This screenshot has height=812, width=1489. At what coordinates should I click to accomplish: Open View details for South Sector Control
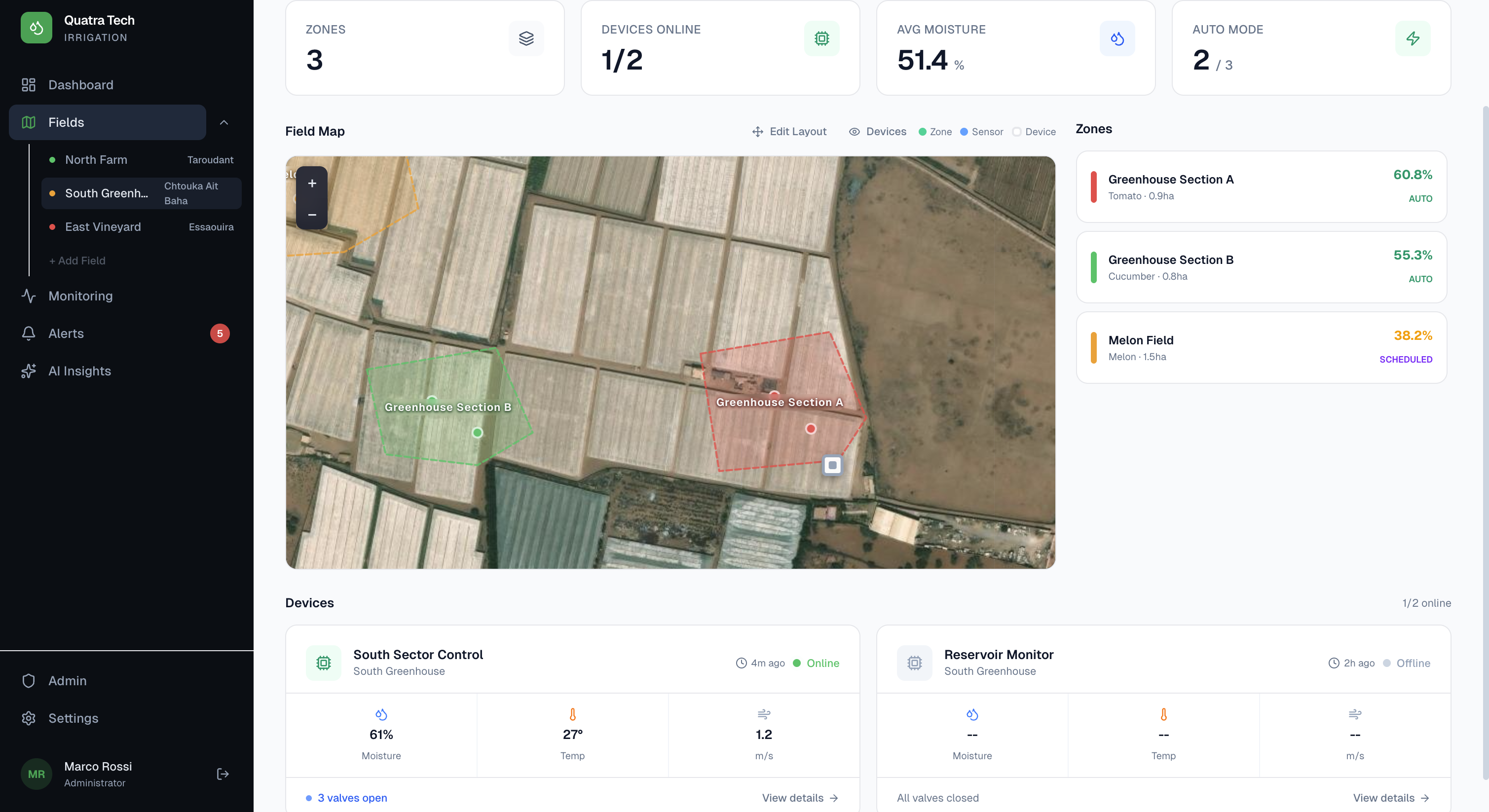coord(799,798)
